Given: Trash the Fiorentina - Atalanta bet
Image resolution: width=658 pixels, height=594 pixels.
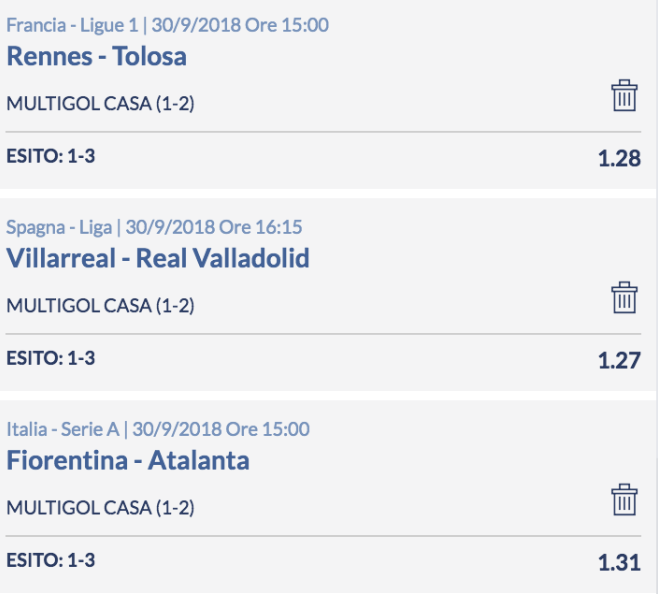Looking at the screenshot, I should pyautogui.click(x=624, y=500).
